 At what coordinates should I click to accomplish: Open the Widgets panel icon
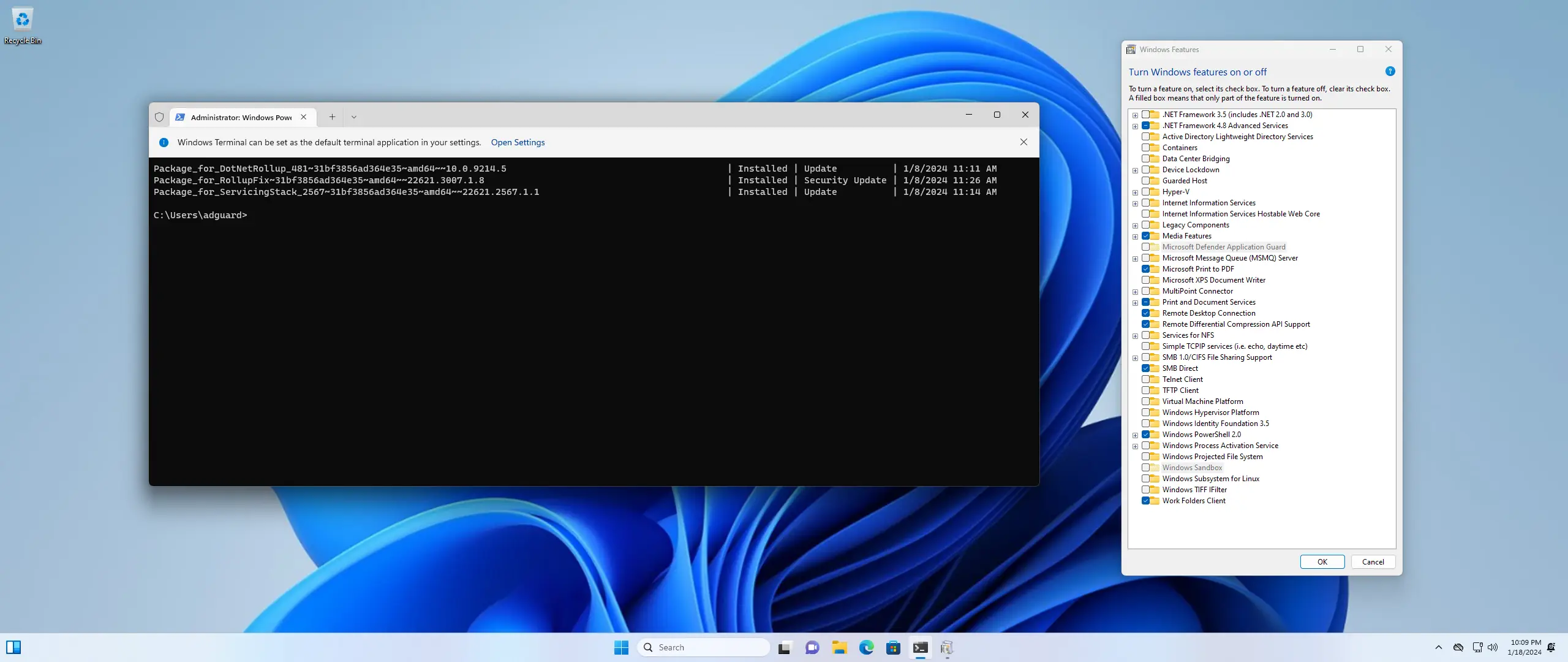13,647
